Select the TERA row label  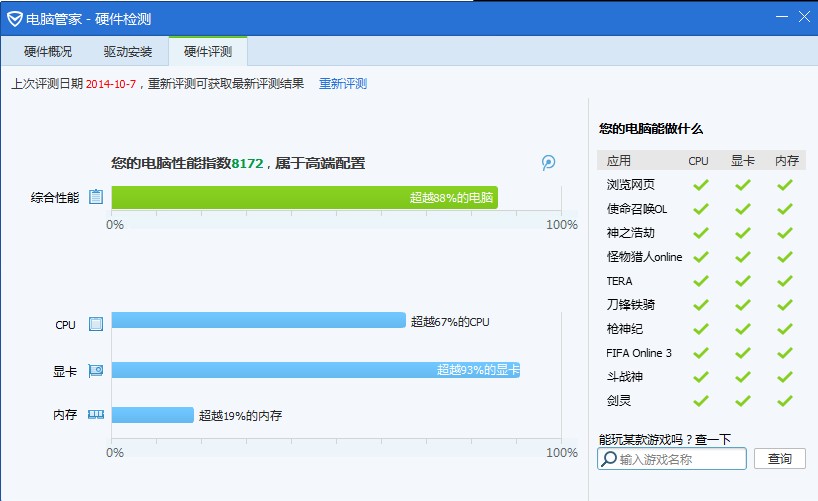pos(619,281)
